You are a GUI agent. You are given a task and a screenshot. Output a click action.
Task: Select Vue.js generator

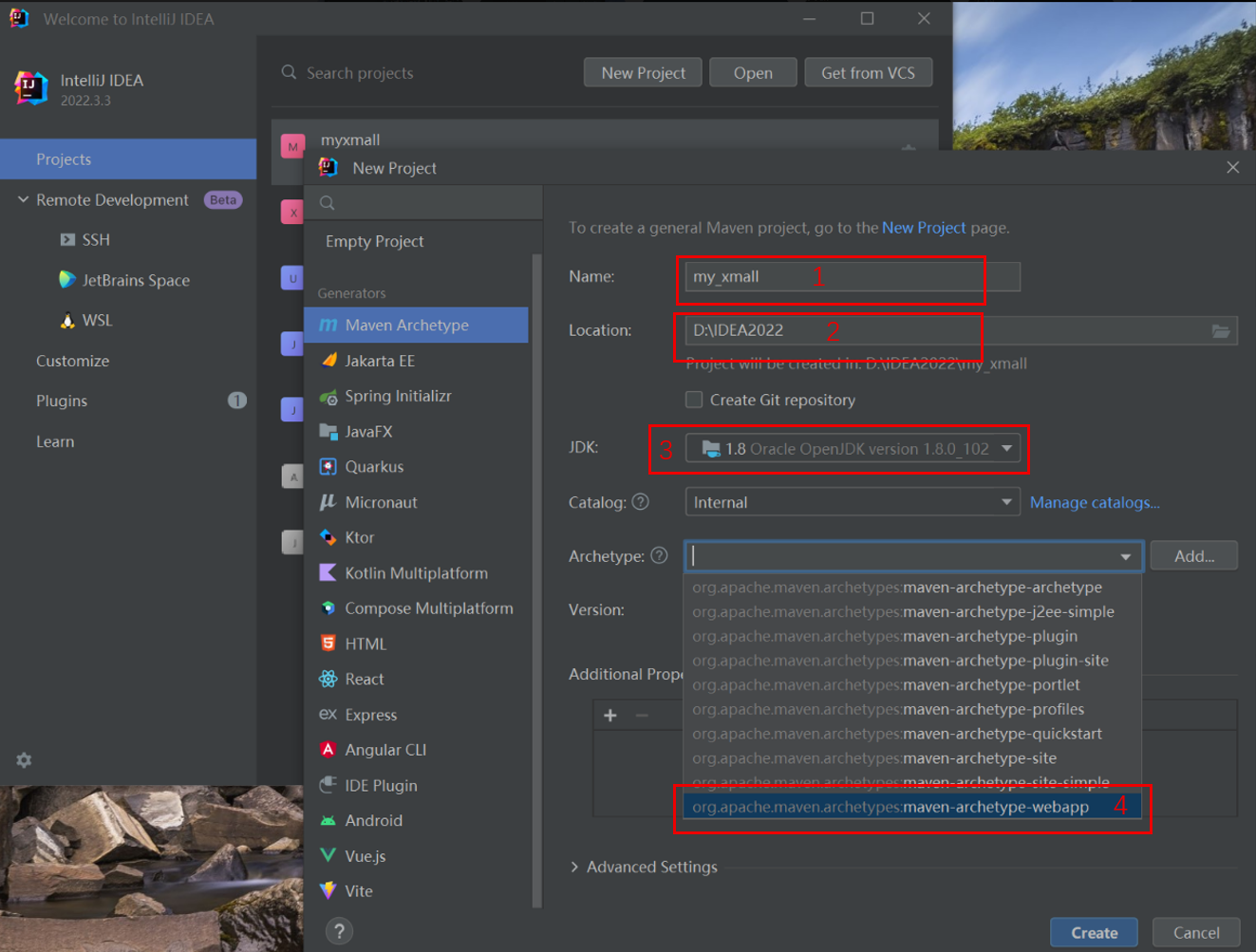(x=416, y=856)
